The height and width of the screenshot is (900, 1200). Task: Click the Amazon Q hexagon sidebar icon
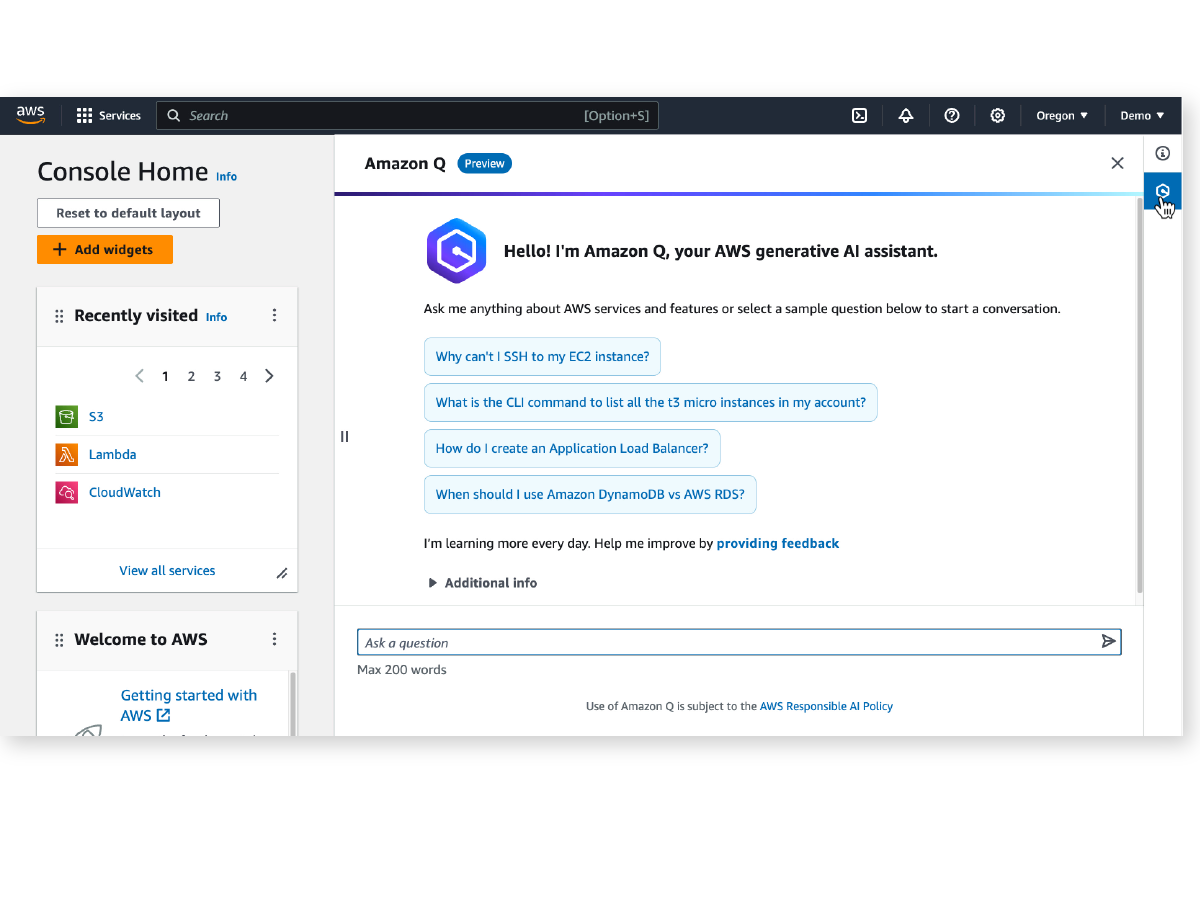(x=1162, y=191)
